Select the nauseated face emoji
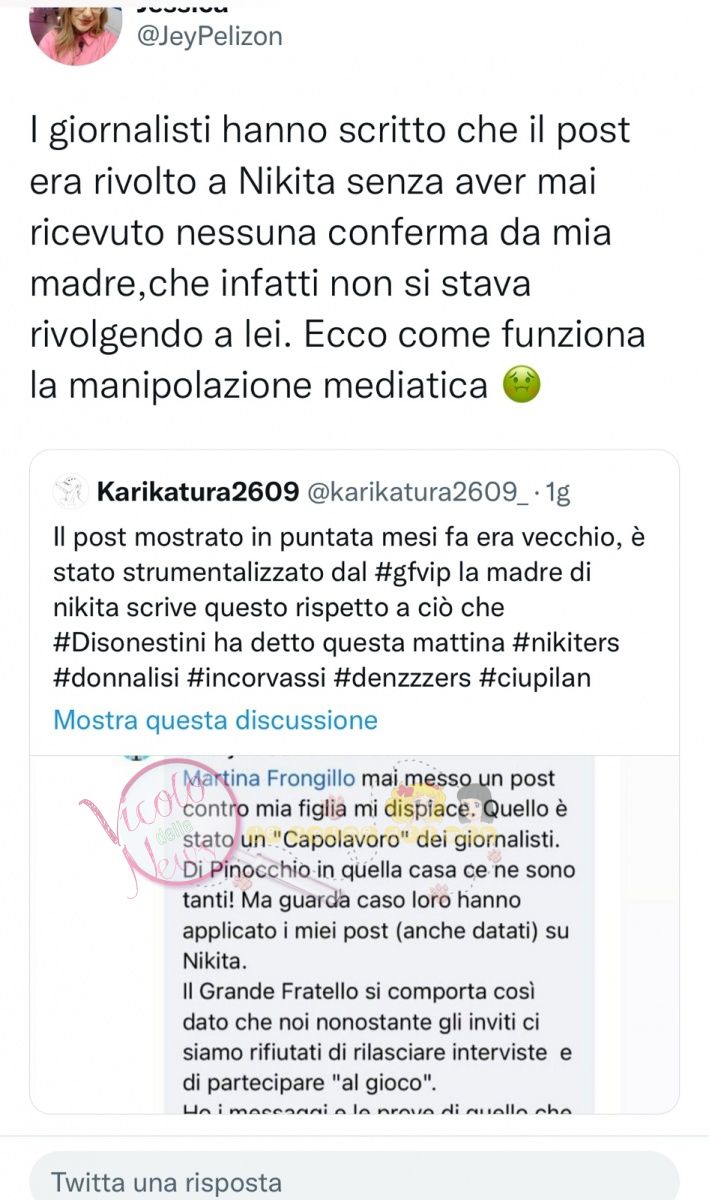 click(x=519, y=384)
